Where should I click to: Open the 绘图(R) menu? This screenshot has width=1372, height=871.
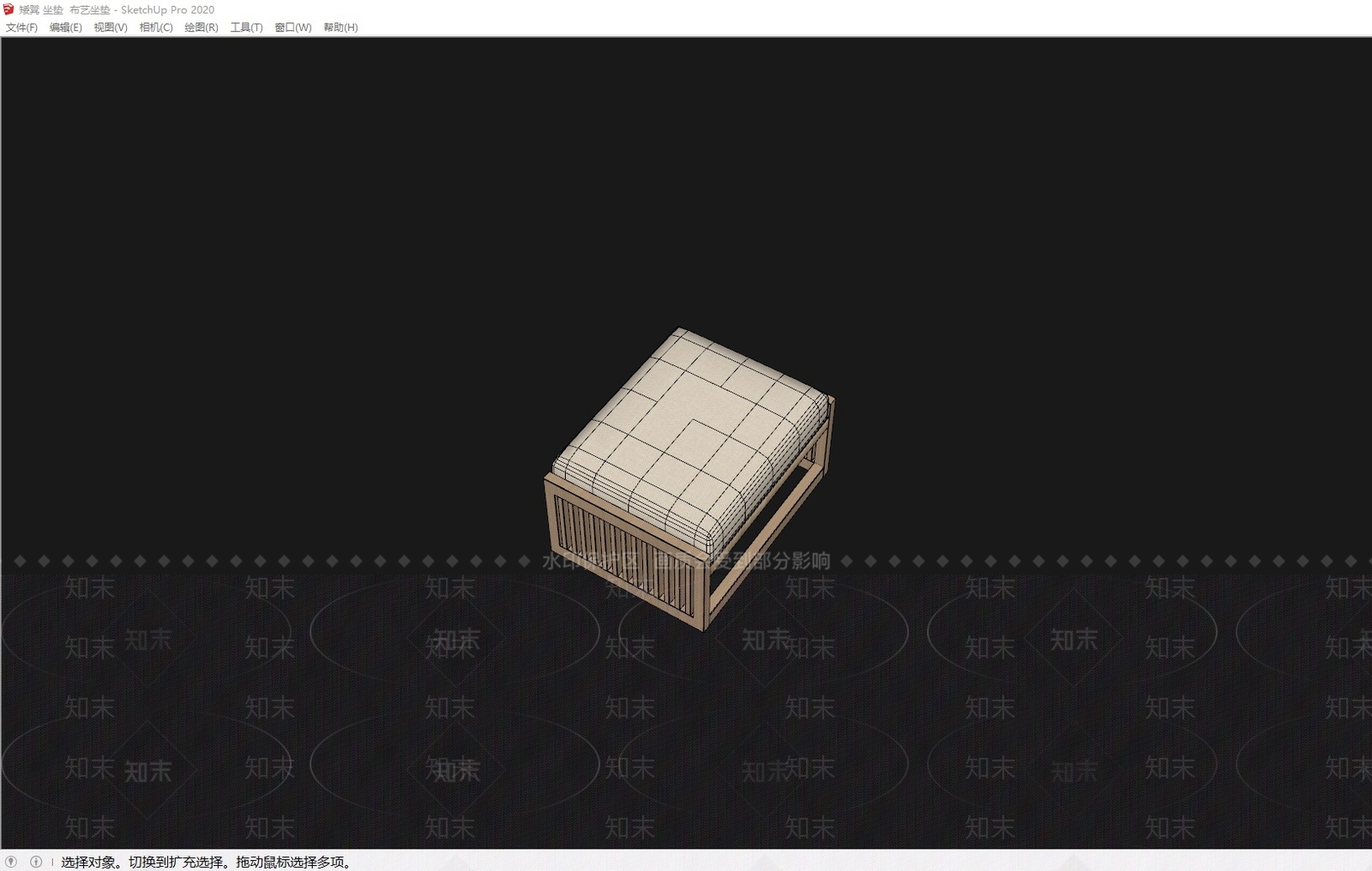point(202,27)
